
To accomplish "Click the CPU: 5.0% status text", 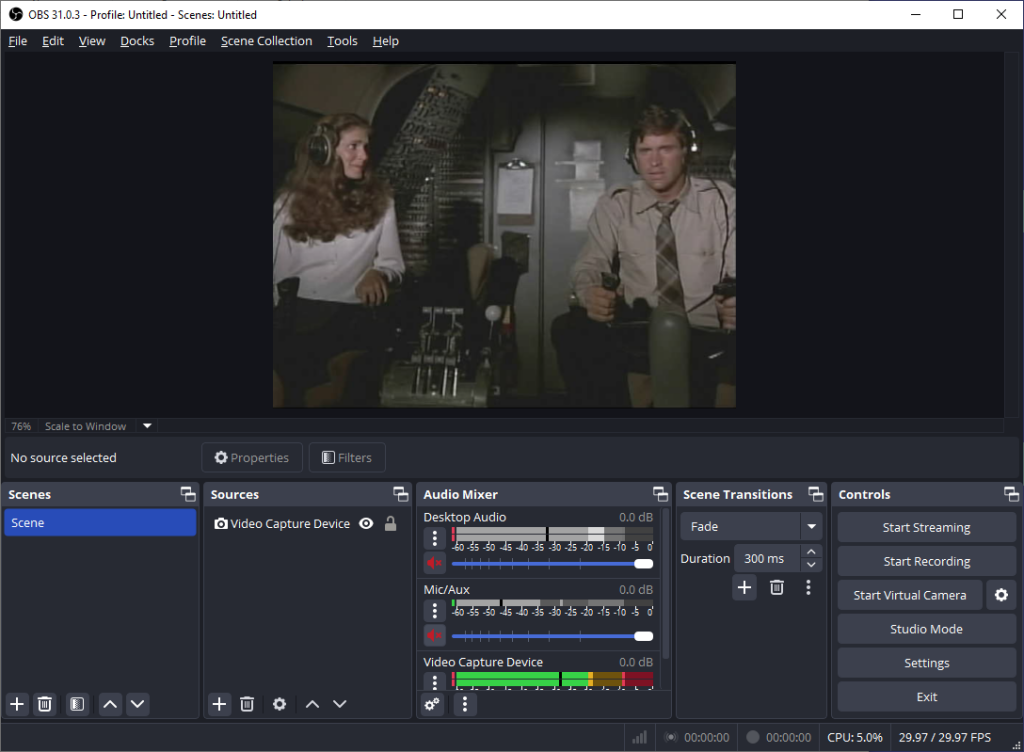I will point(855,738).
